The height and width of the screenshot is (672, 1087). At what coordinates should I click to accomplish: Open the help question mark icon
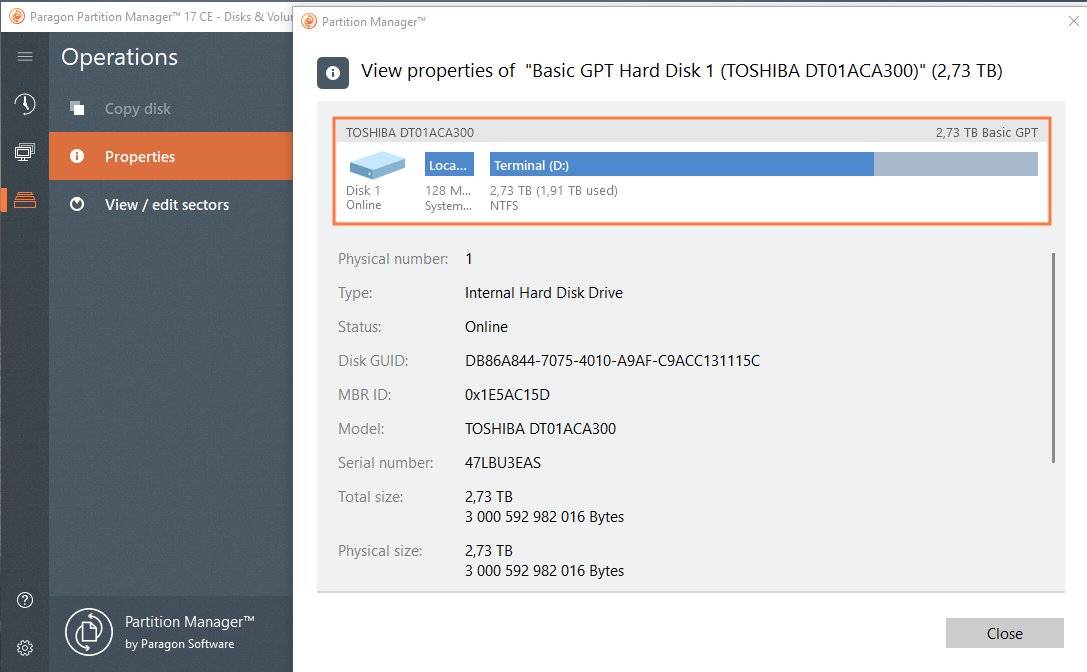25,600
